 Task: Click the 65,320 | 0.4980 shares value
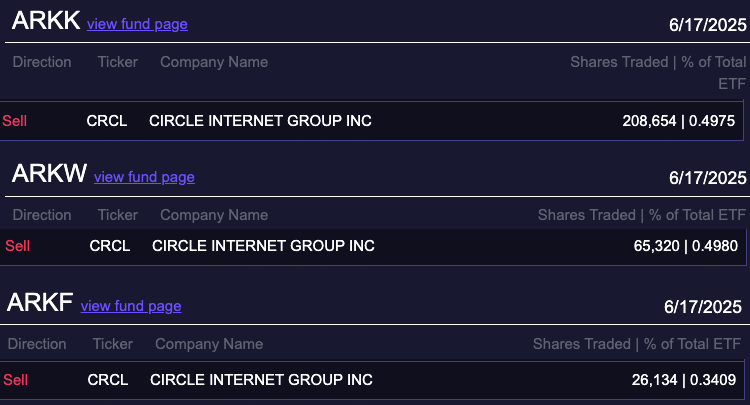tap(688, 245)
